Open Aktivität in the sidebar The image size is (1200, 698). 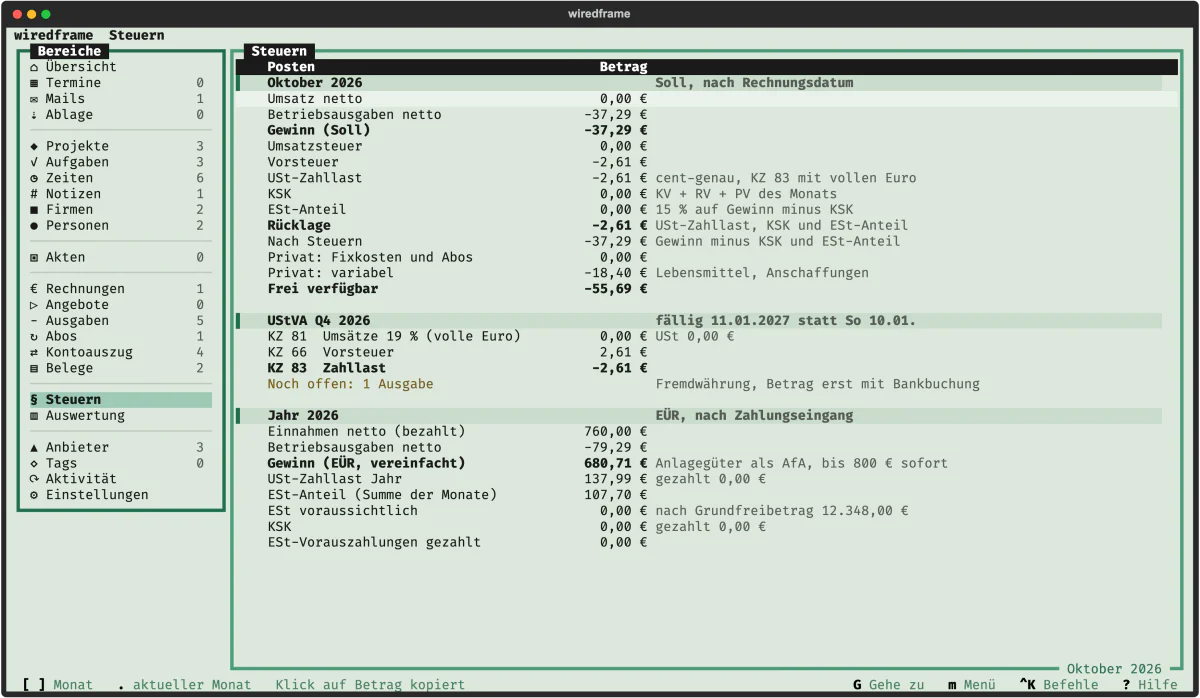tap(120, 479)
